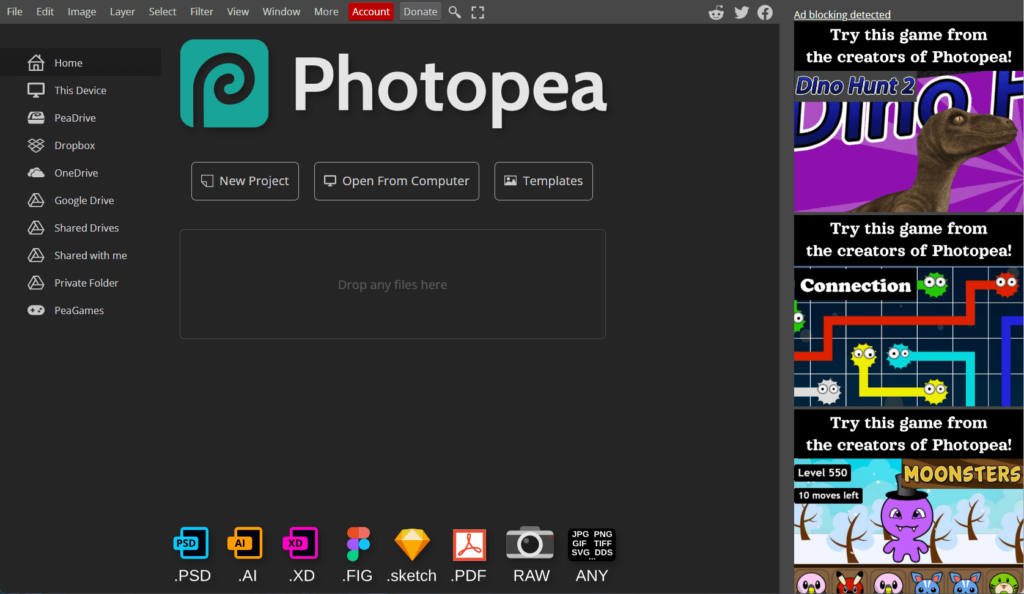Click the Home house icon in sidebar

pos(36,63)
